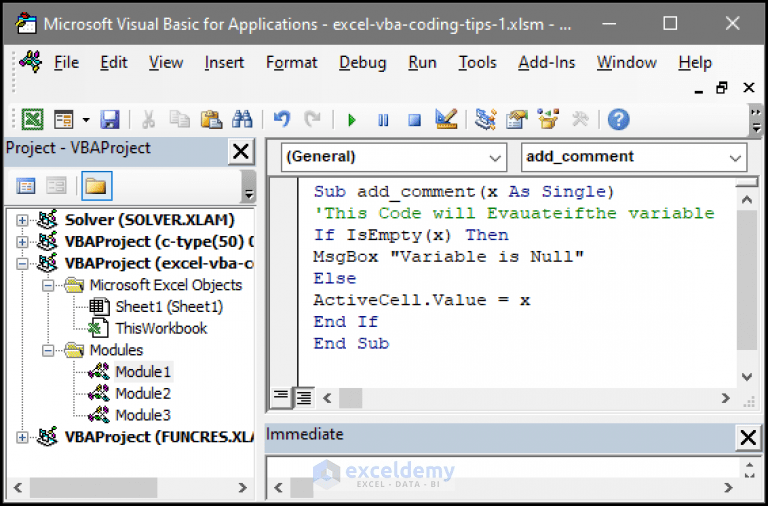The width and height of the screenshot is (768, 506).
Task: Switch to Procedure View button
Action: pyautogui.click(x=281, y=397)
